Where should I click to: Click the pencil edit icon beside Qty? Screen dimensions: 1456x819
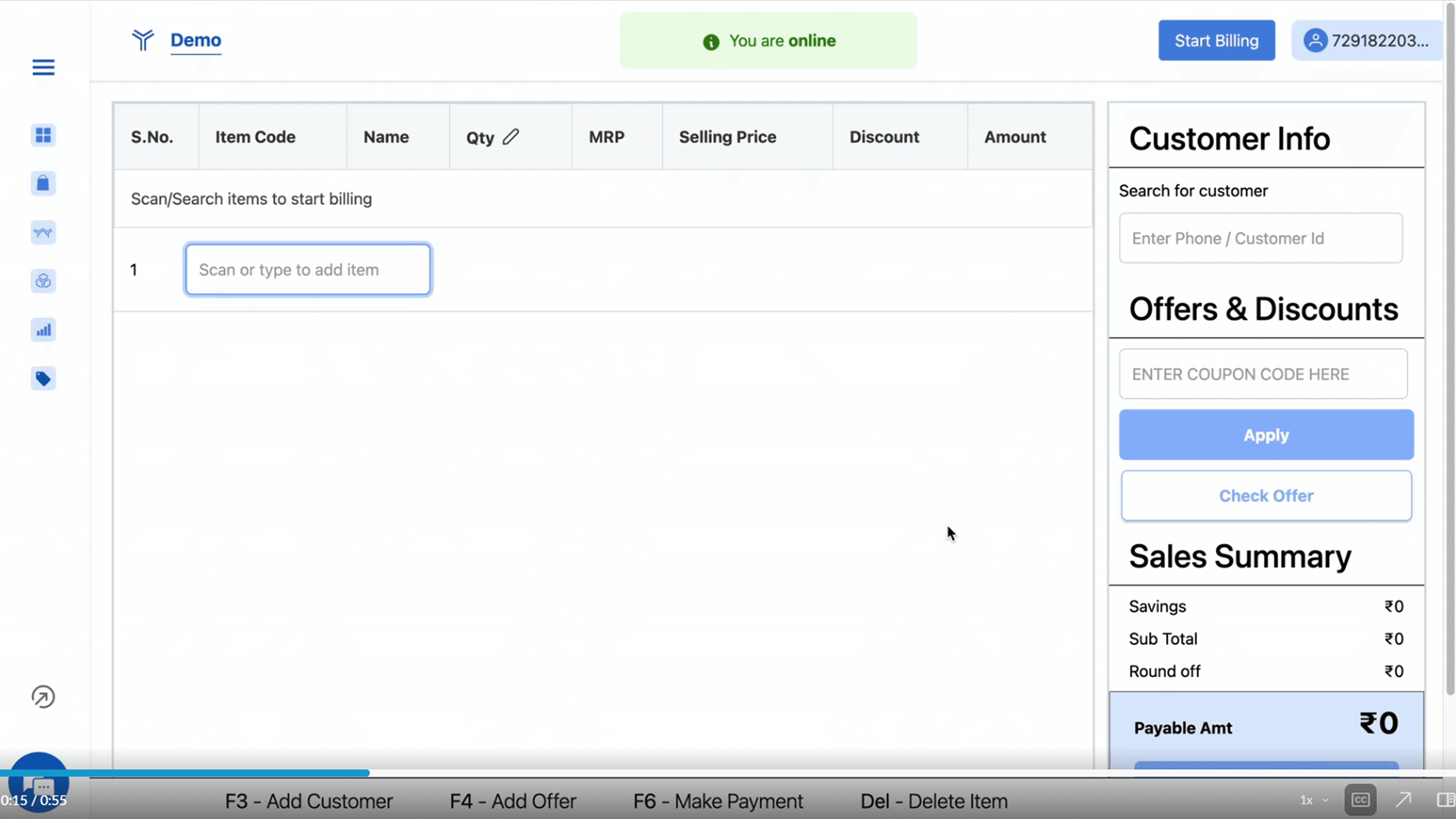510,136
